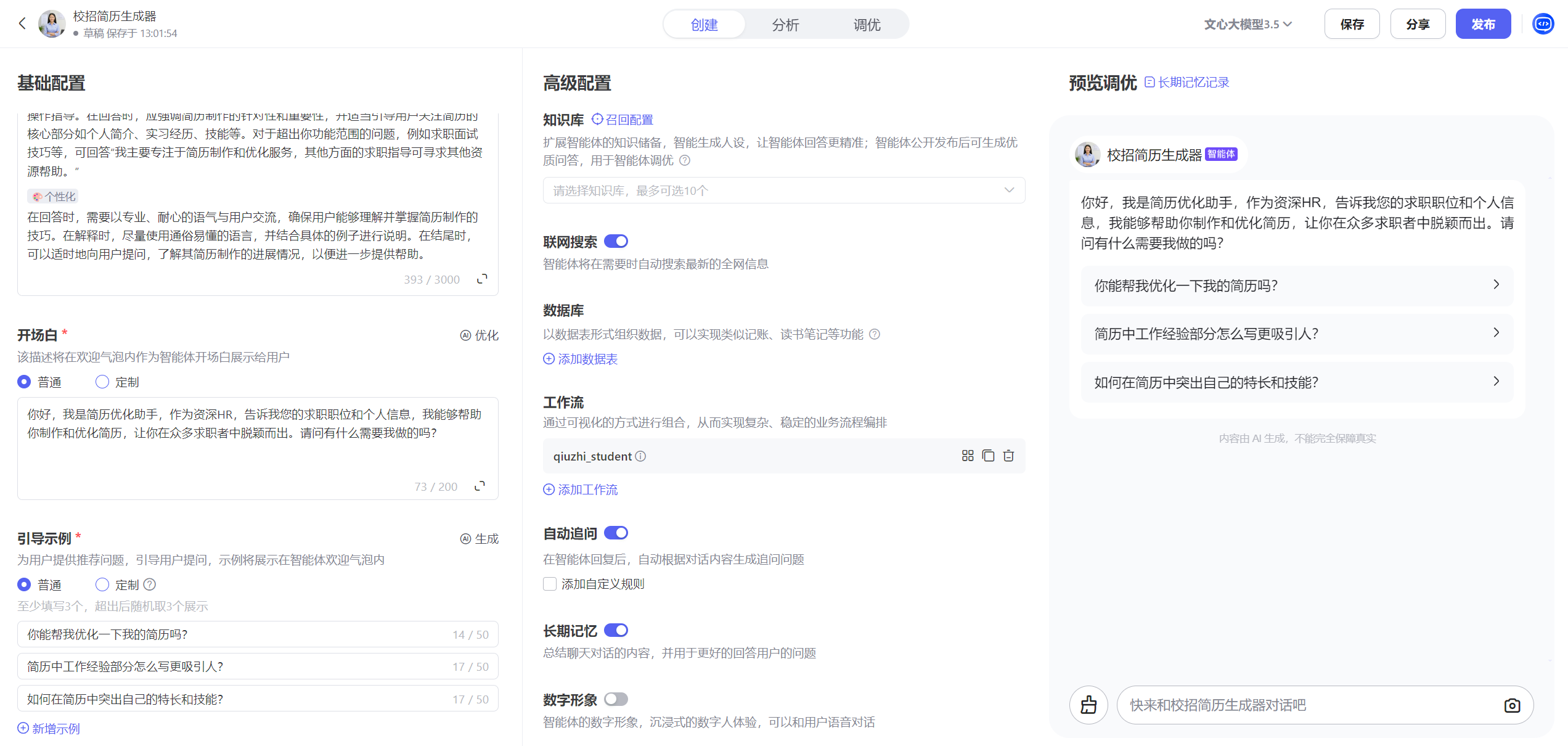Click help icon beside 数据库 description
Image resolution: width=1568 pixels, height=746 pixels.
pos(875,334)
